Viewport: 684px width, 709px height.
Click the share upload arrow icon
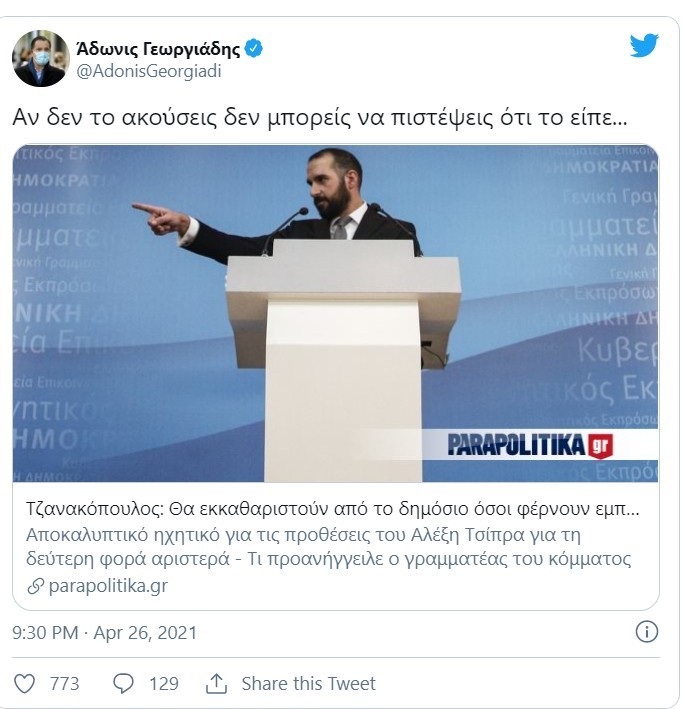216,683
